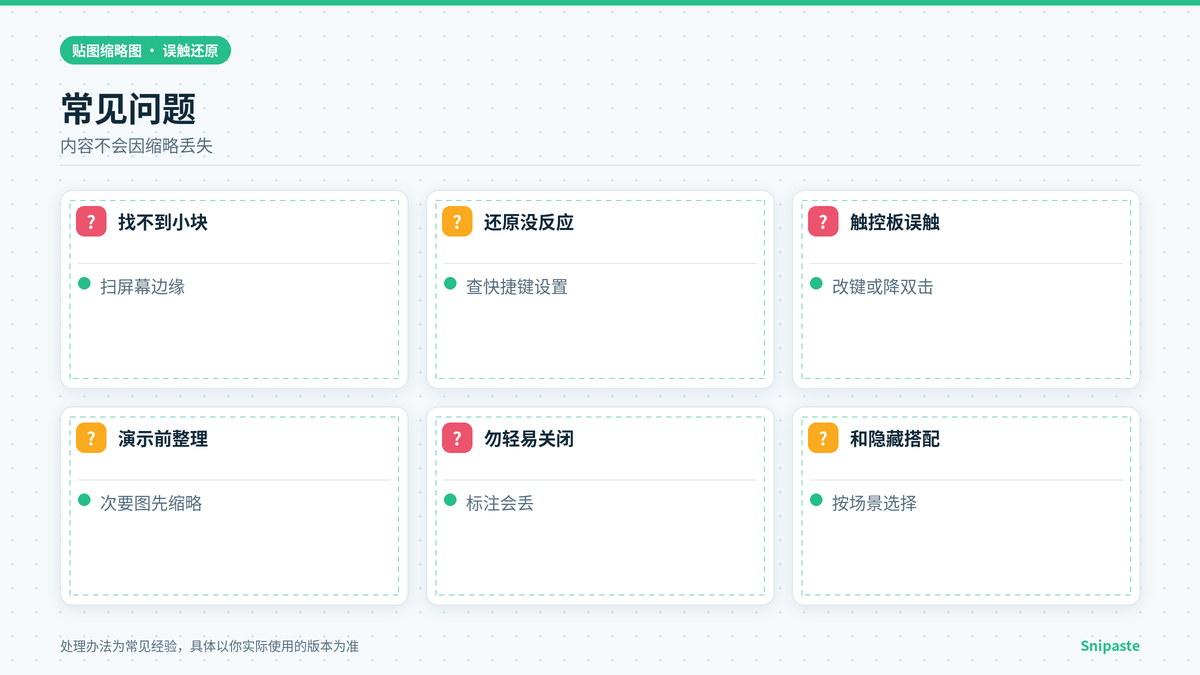Click the green bullet before 扫屏幕边缘
This screenshot has width=1200, height=675.
(85, 284)
